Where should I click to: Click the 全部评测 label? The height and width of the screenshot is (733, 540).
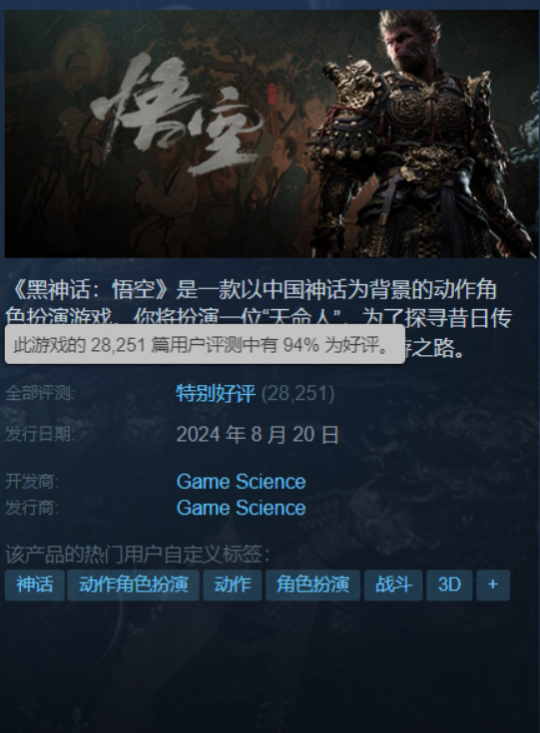tap(40, 393)
